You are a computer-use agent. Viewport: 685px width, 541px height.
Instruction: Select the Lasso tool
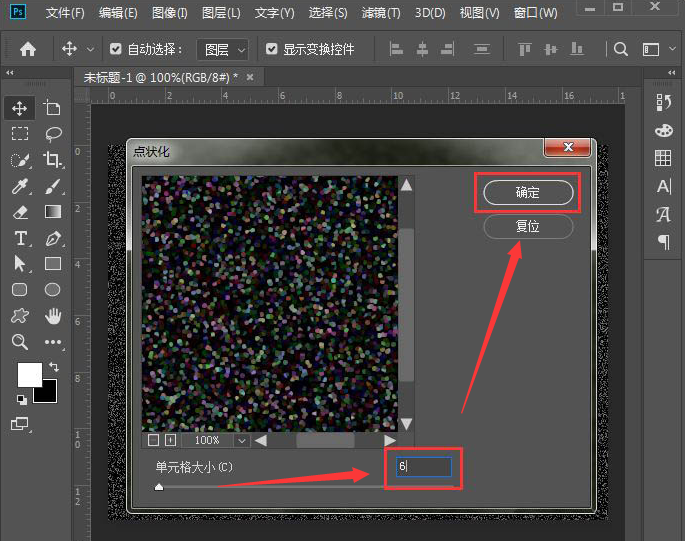(x=53, y=134)
